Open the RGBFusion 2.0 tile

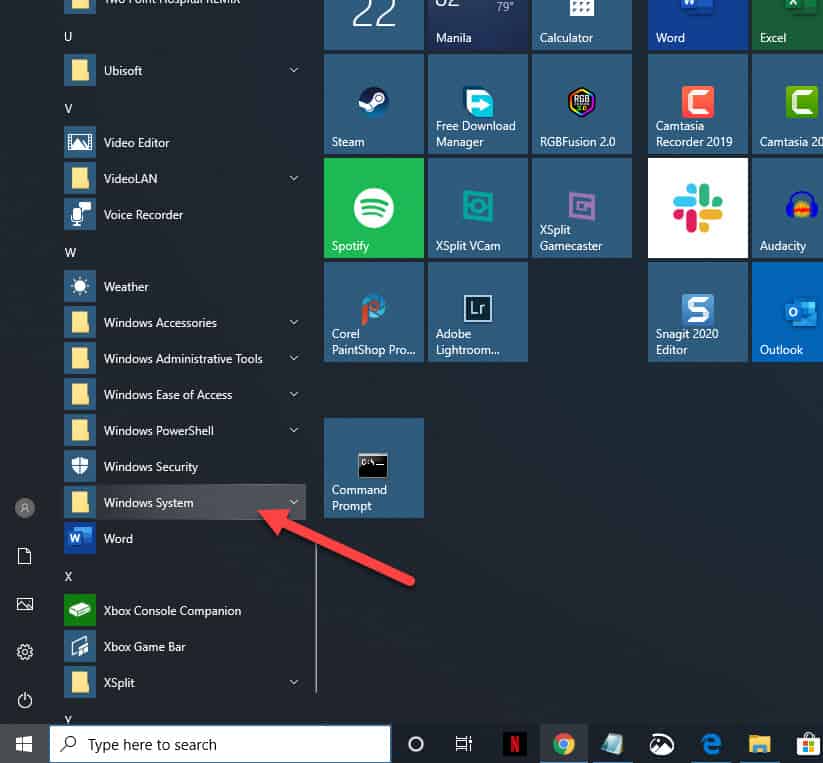[582, 104]
